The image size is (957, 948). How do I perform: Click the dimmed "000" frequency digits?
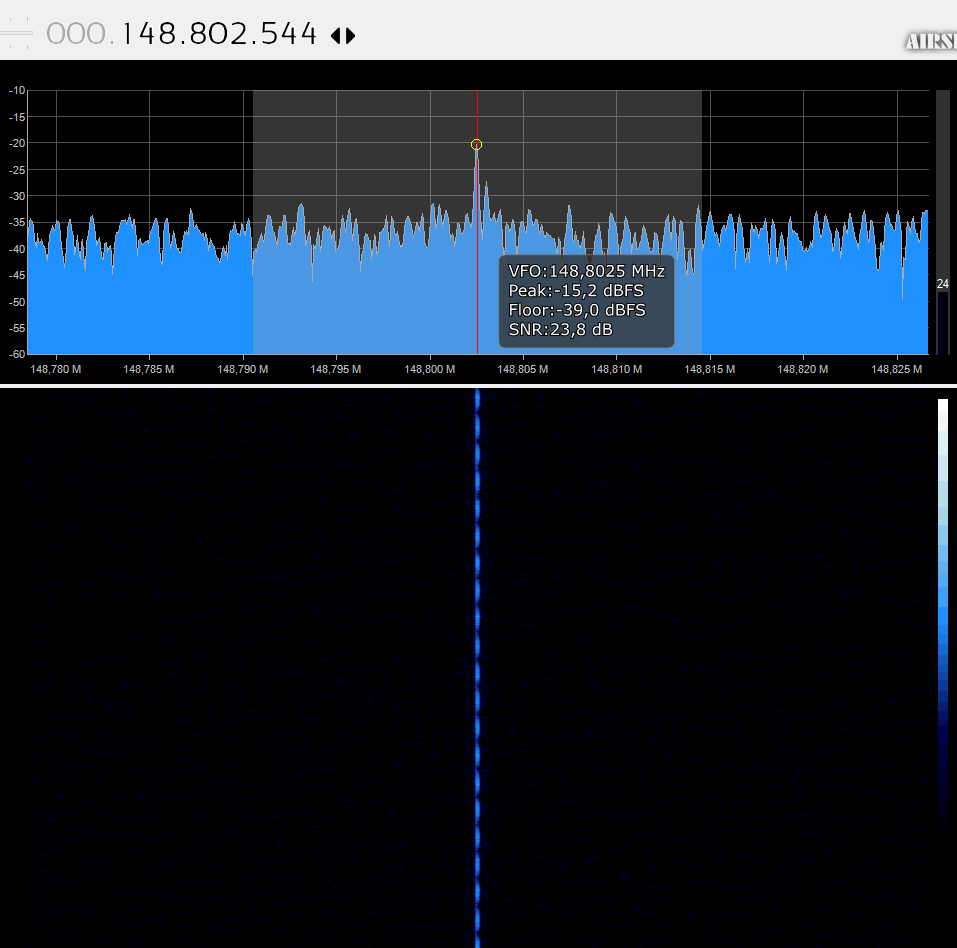pyautogui.click(x=76, y=34)
